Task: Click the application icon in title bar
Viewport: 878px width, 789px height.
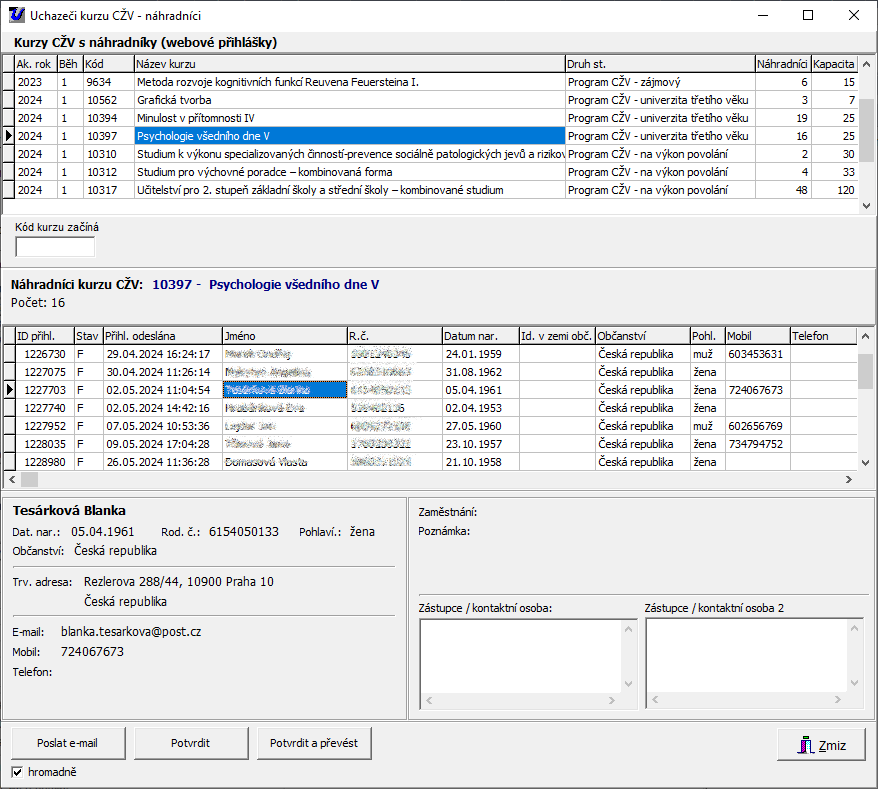Action: coord(14,15)
